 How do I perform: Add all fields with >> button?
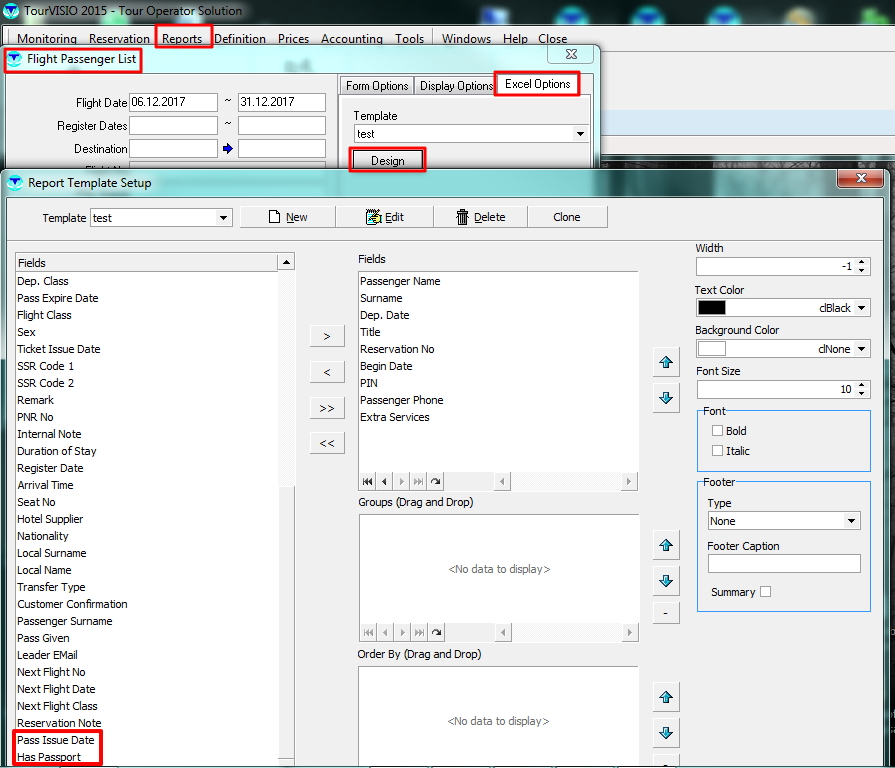click(327, 408)
